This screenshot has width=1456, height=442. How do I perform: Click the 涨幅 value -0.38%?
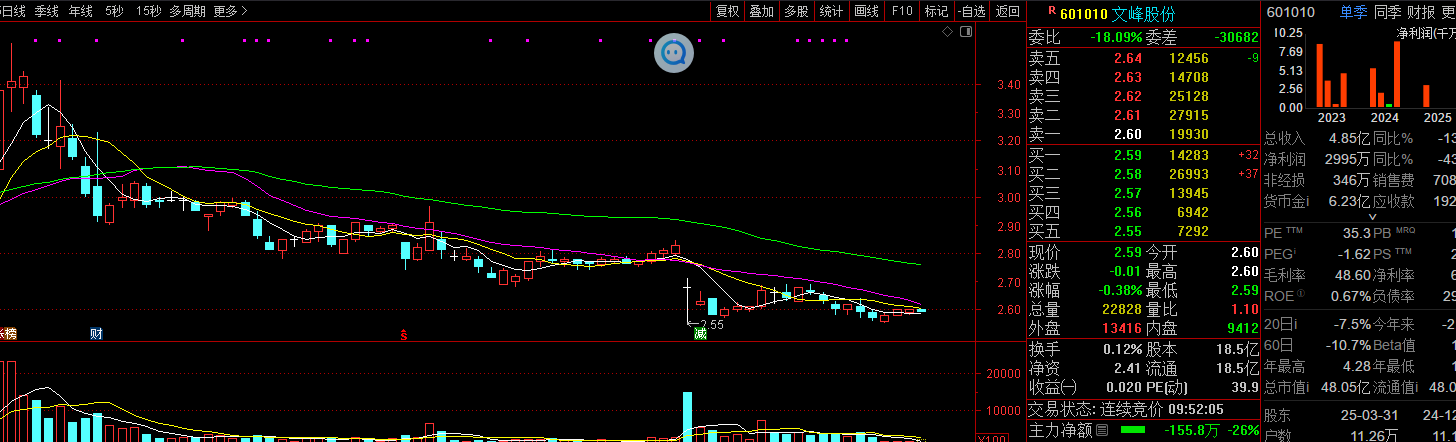[x=1119, y=290]
